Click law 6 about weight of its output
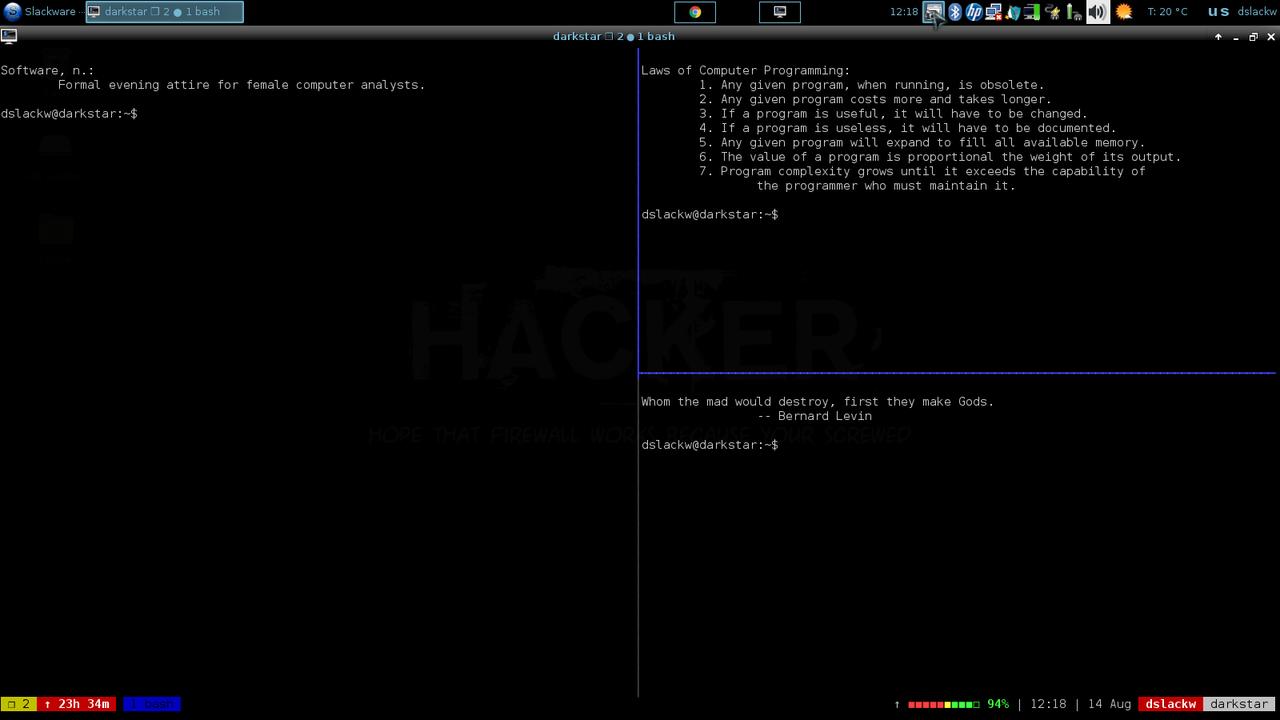Image resolution: width=1280 pixels, height=720 pixels. [x=940, y=157]
